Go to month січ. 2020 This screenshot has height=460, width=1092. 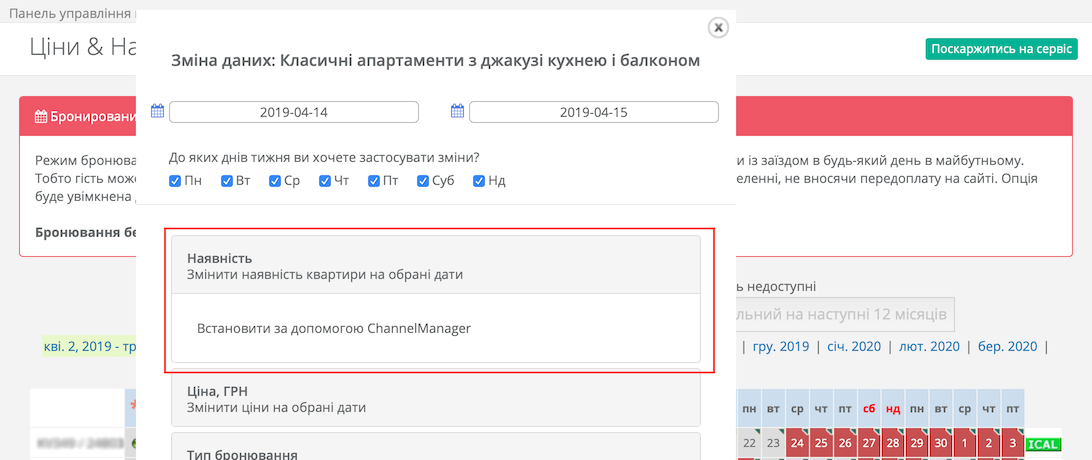(854, 346)
